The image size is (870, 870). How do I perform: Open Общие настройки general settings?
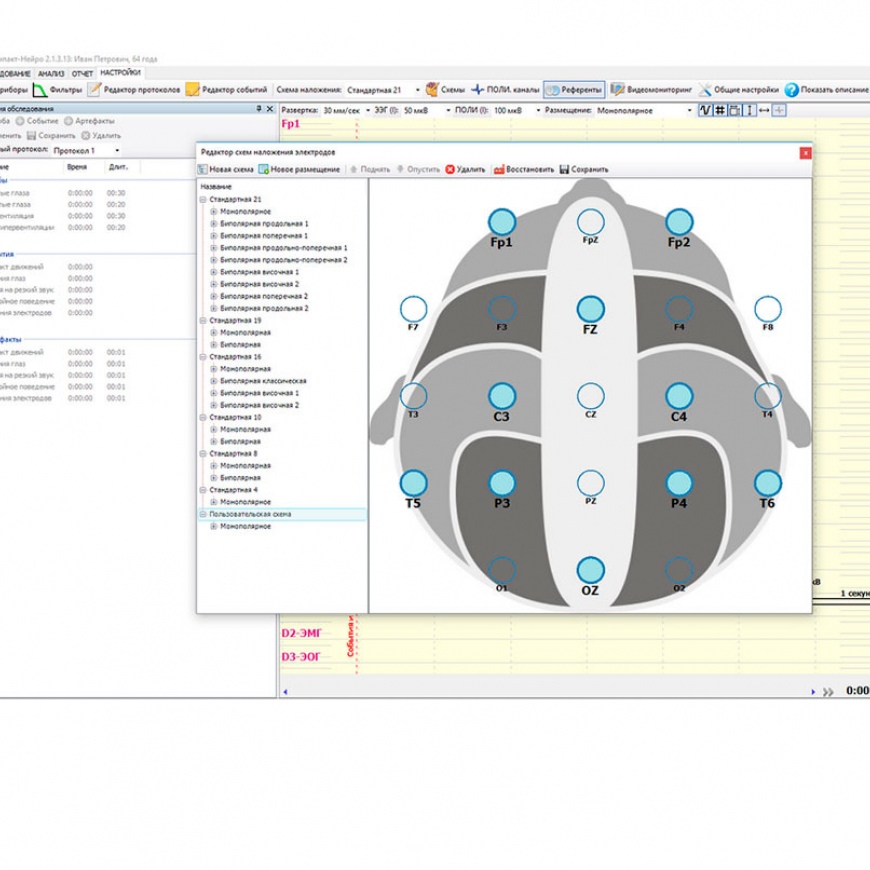pyautogui.click(x=739, y=89)
